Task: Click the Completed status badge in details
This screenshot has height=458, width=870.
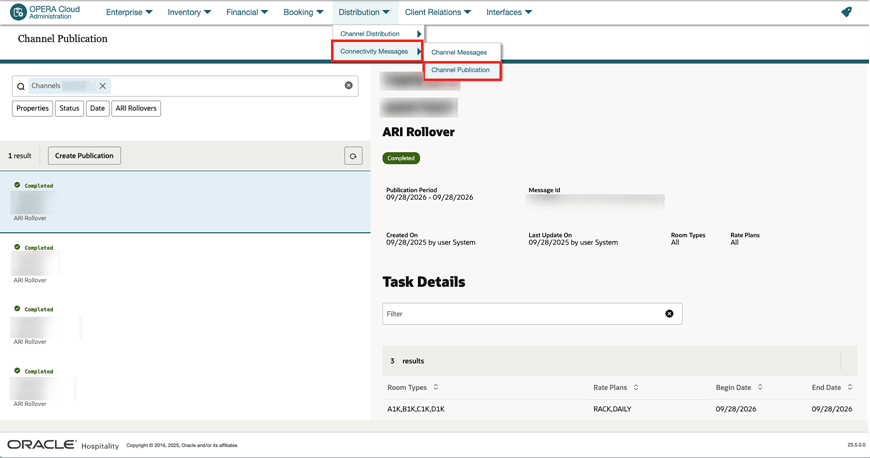Action: coord(401,158)
